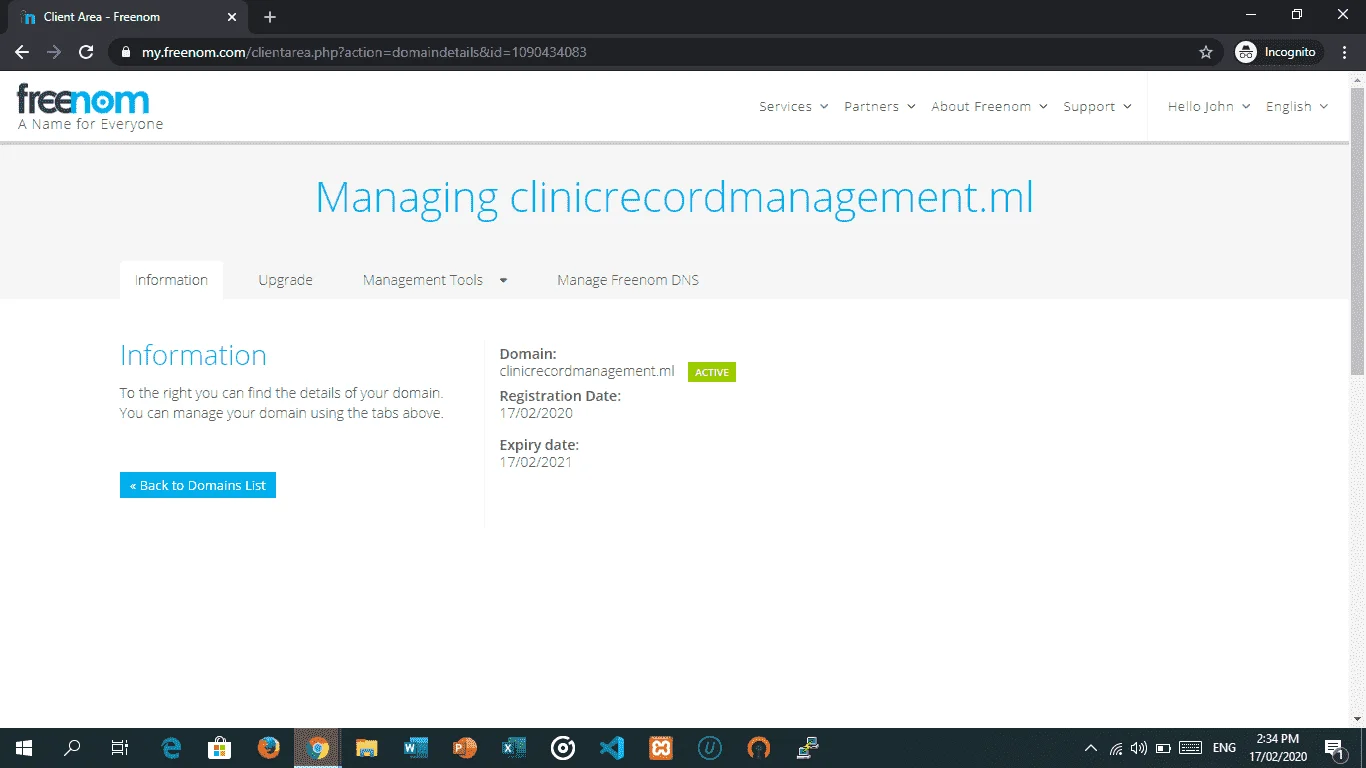Click the scrollbar down arrow

coord(1358,720)
